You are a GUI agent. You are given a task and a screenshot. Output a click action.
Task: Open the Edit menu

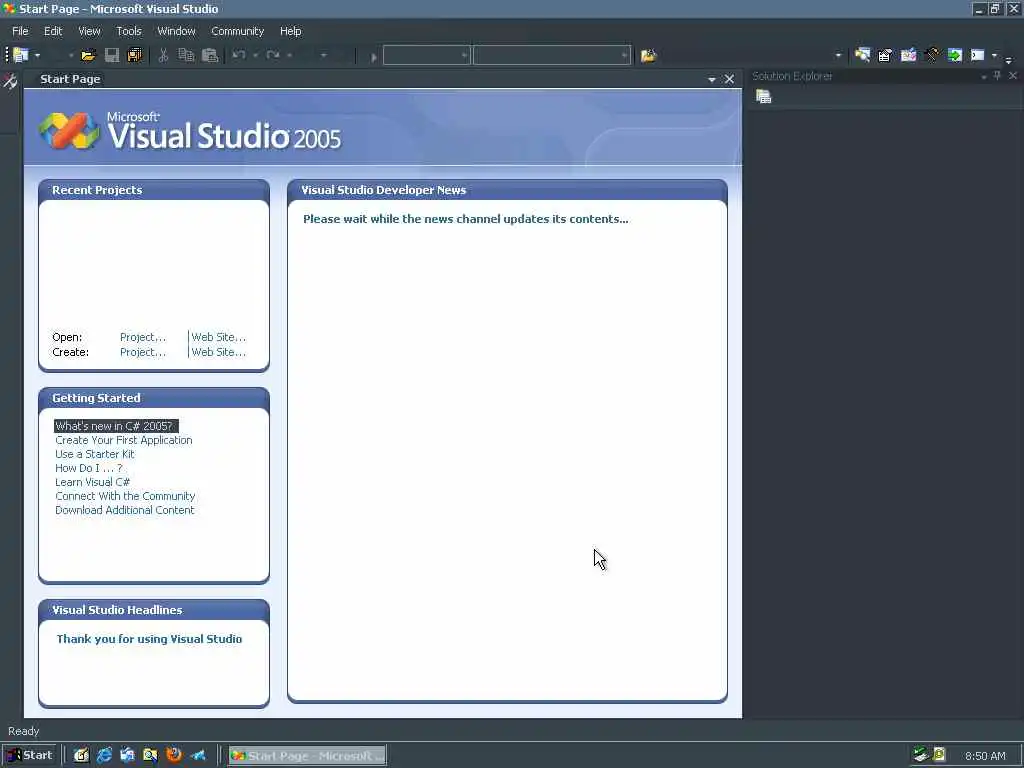[x=53, y=31]
